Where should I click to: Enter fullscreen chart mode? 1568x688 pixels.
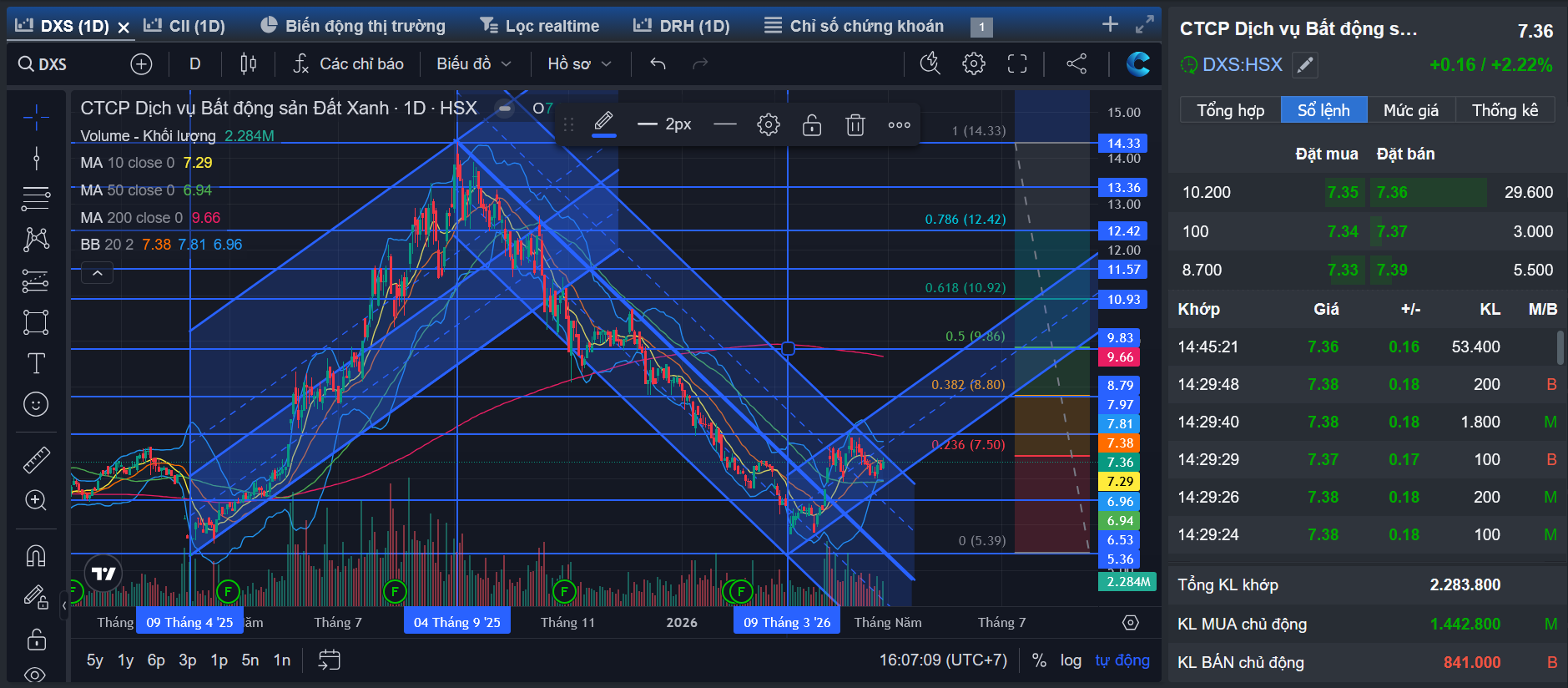(1017, 64)
